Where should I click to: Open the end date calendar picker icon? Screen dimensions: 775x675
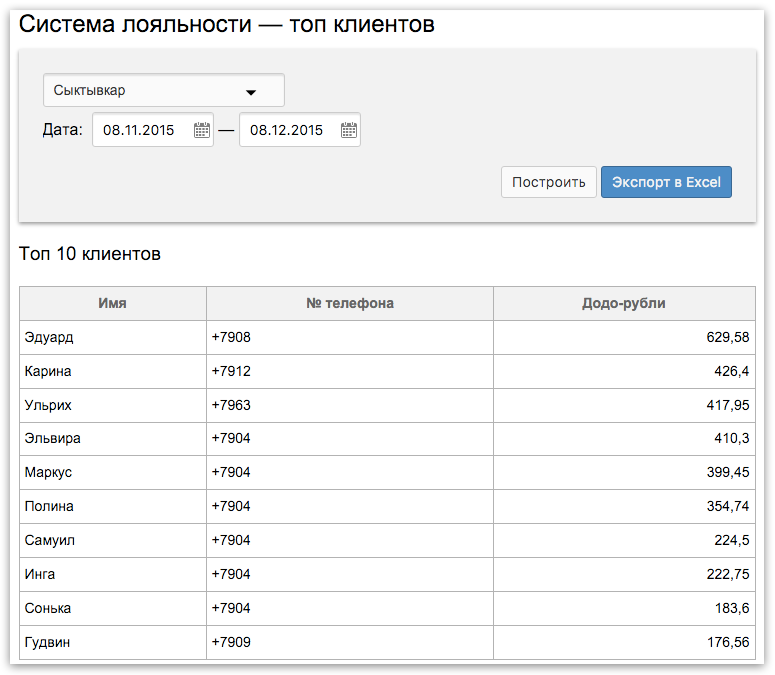coord(348,130)
